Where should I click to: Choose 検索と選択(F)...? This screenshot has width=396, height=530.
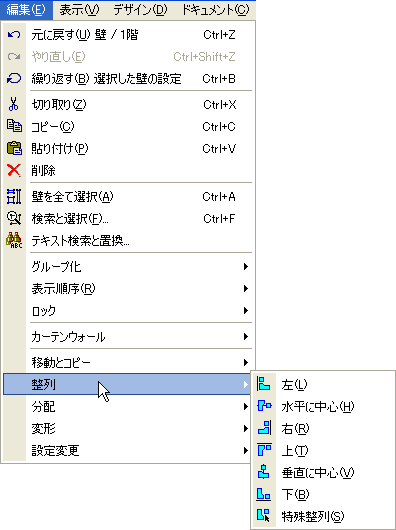tap(128, 218)
